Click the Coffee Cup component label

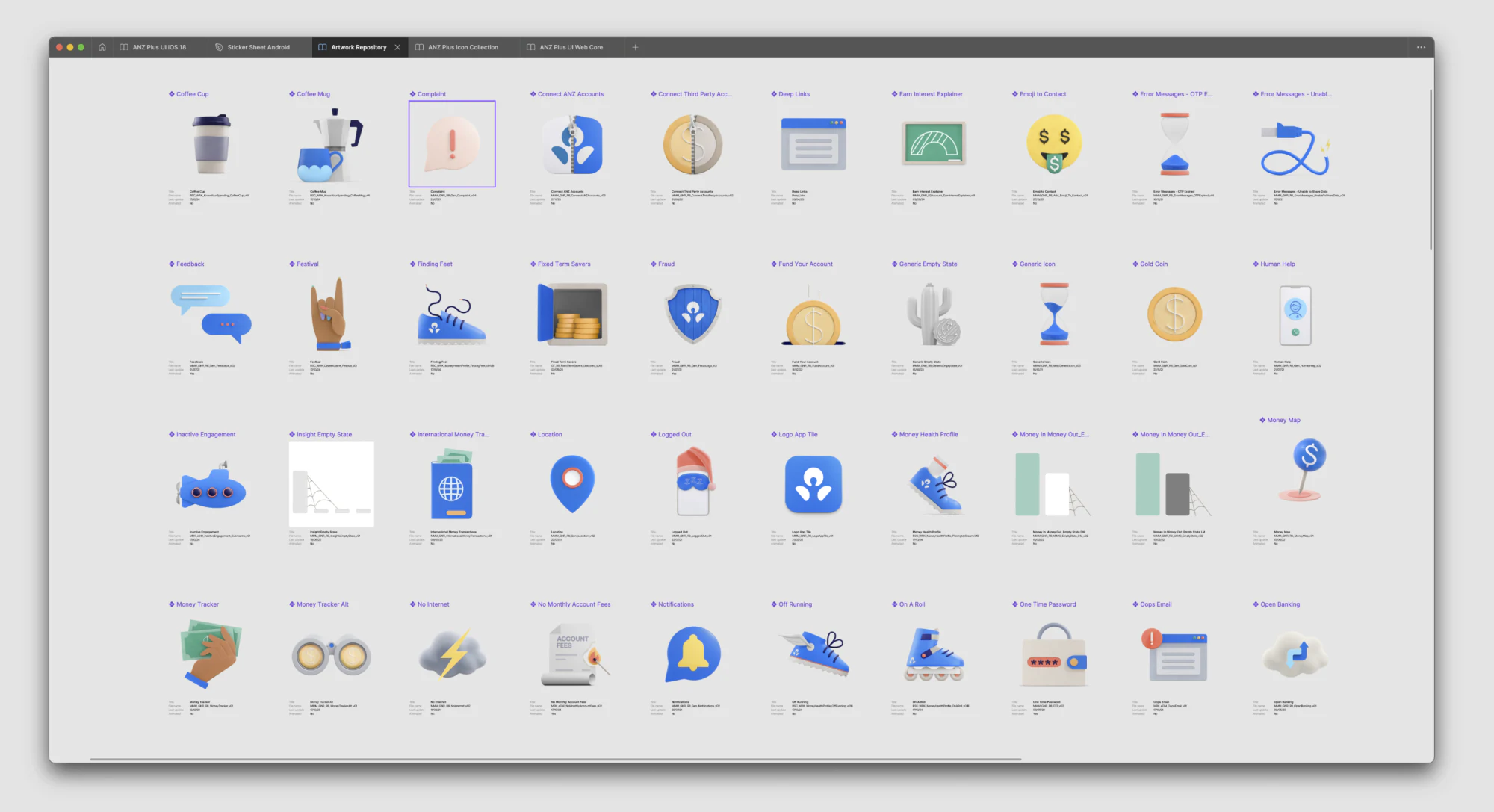coord(192,94)
